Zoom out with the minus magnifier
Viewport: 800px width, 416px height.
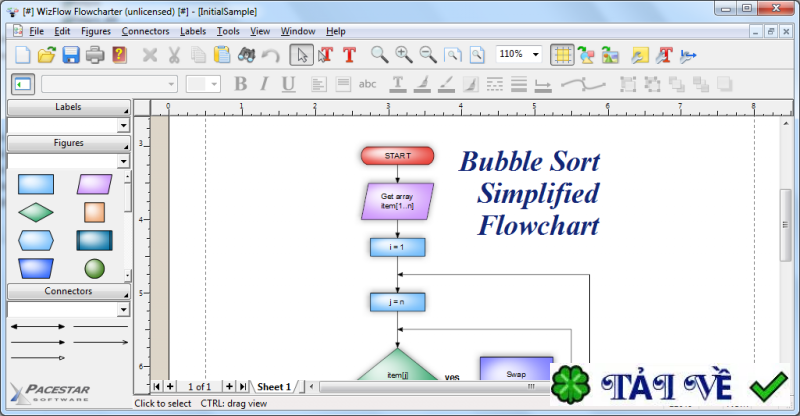428,55
